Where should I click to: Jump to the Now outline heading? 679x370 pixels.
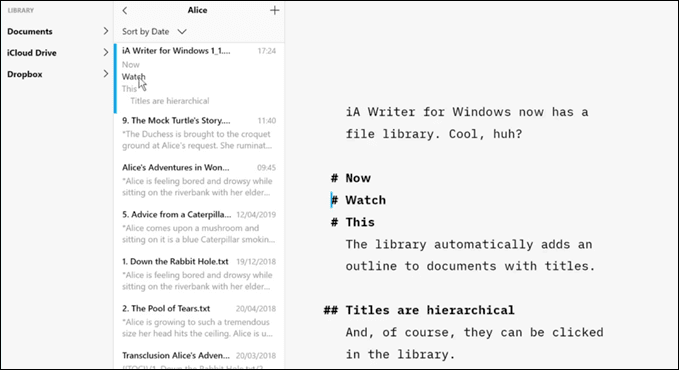point(131,65)
